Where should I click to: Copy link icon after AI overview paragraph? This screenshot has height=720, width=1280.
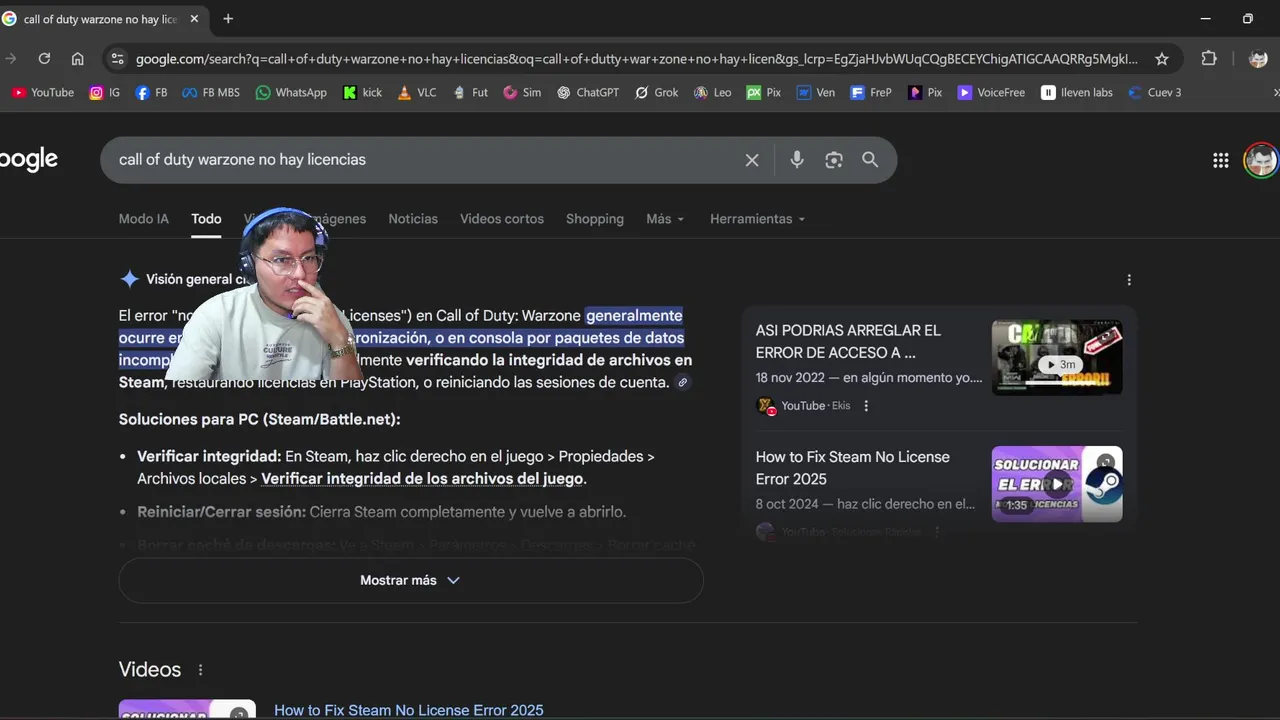pyautogui.click(x=683, y=383)
